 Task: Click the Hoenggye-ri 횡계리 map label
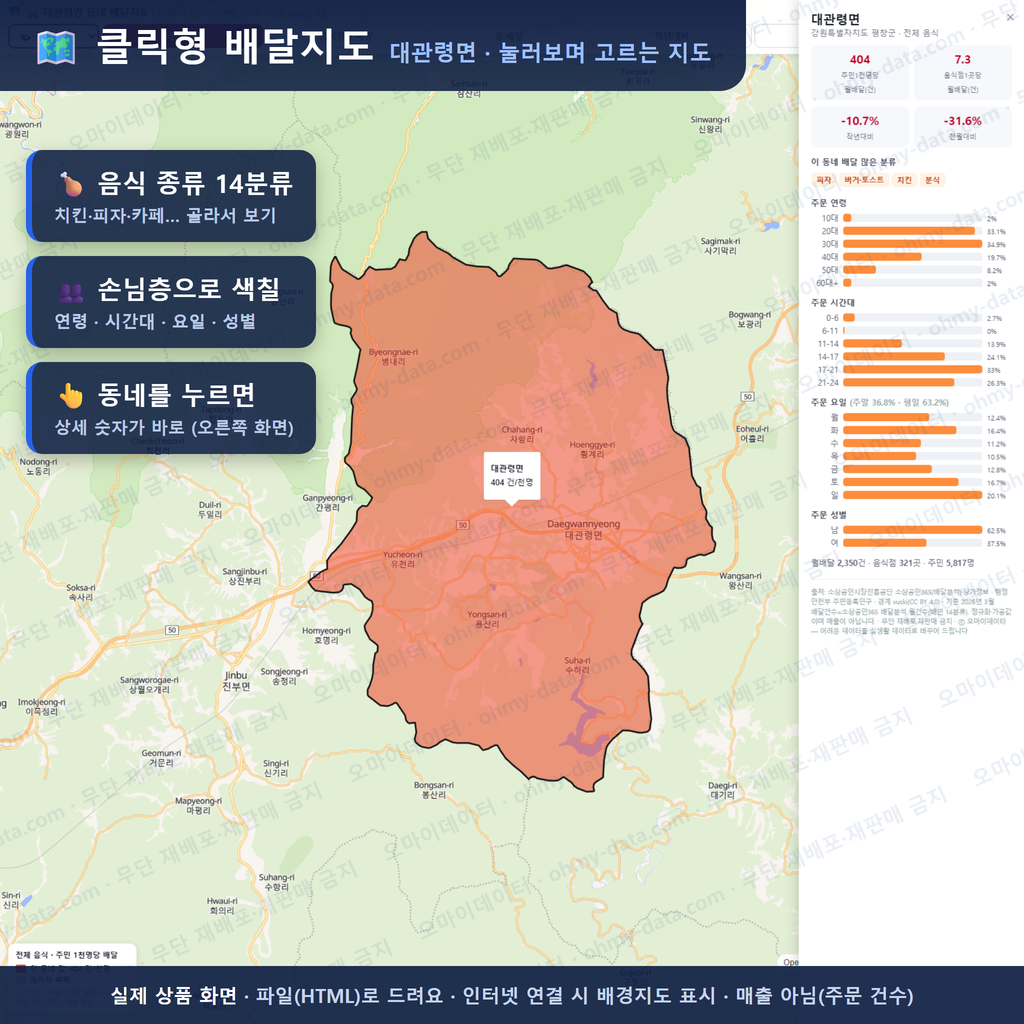tap(592, 449)
